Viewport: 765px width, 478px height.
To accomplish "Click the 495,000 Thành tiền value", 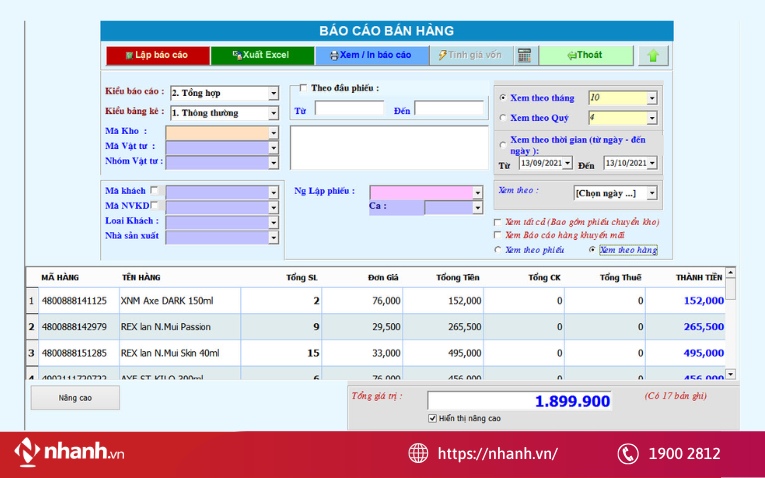I will click(704, 353).
